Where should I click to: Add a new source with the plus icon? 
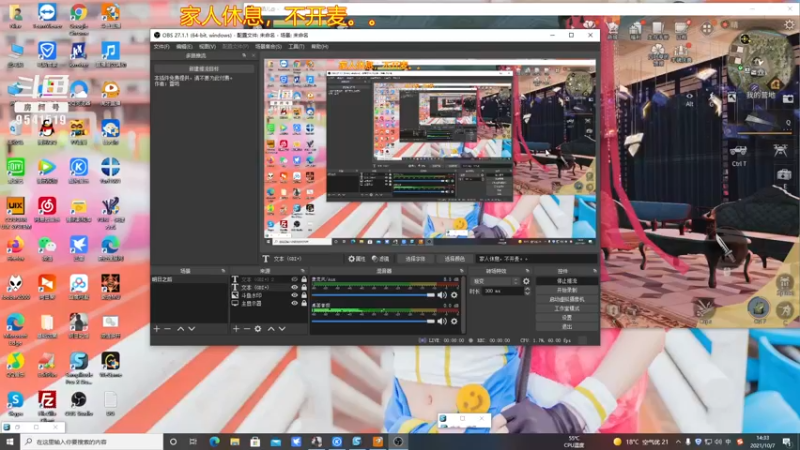click(x=236, y=329)
